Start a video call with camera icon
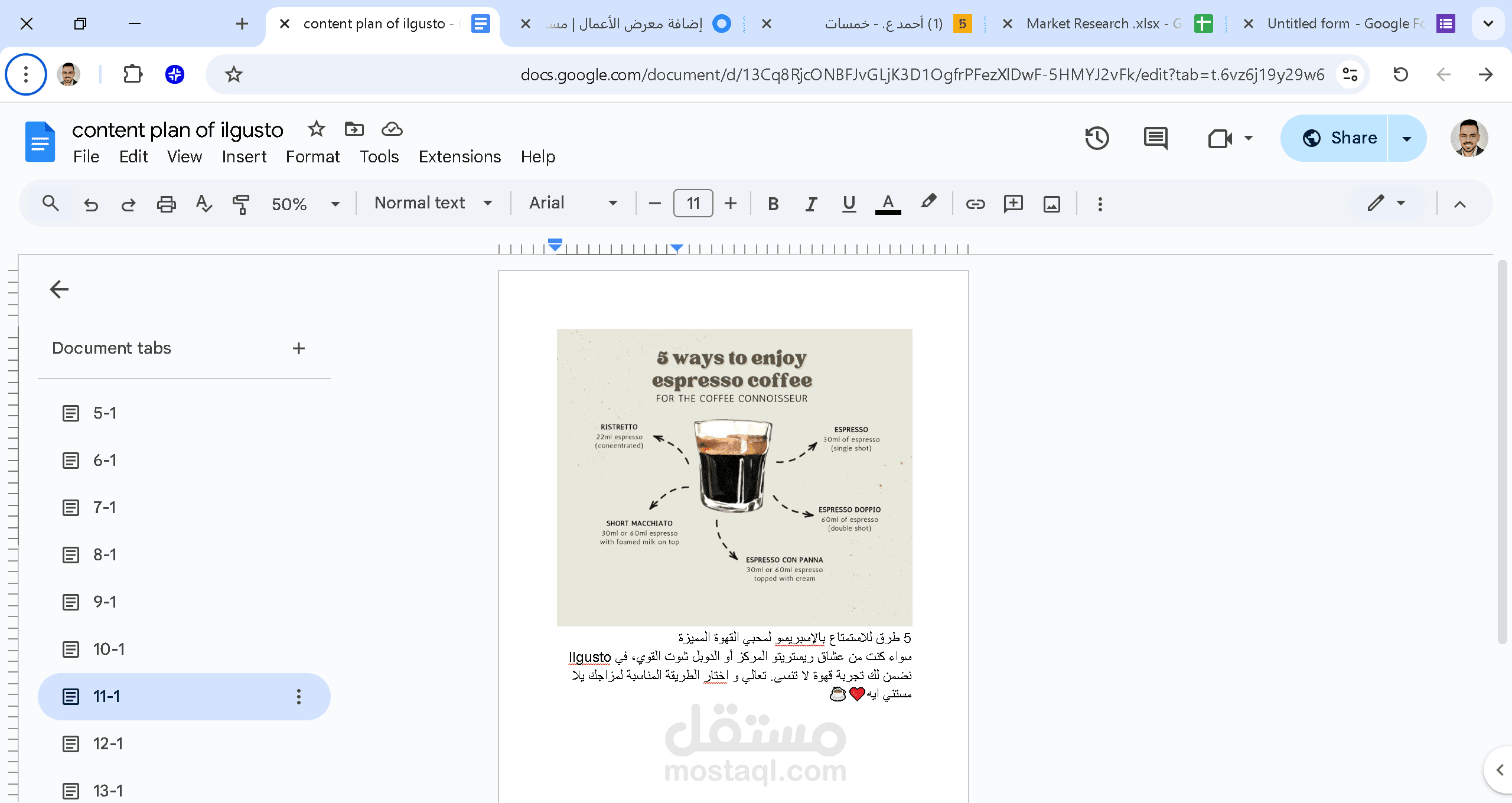The width and height of the screenshot is (1512, 803). tap(1220, 138)
